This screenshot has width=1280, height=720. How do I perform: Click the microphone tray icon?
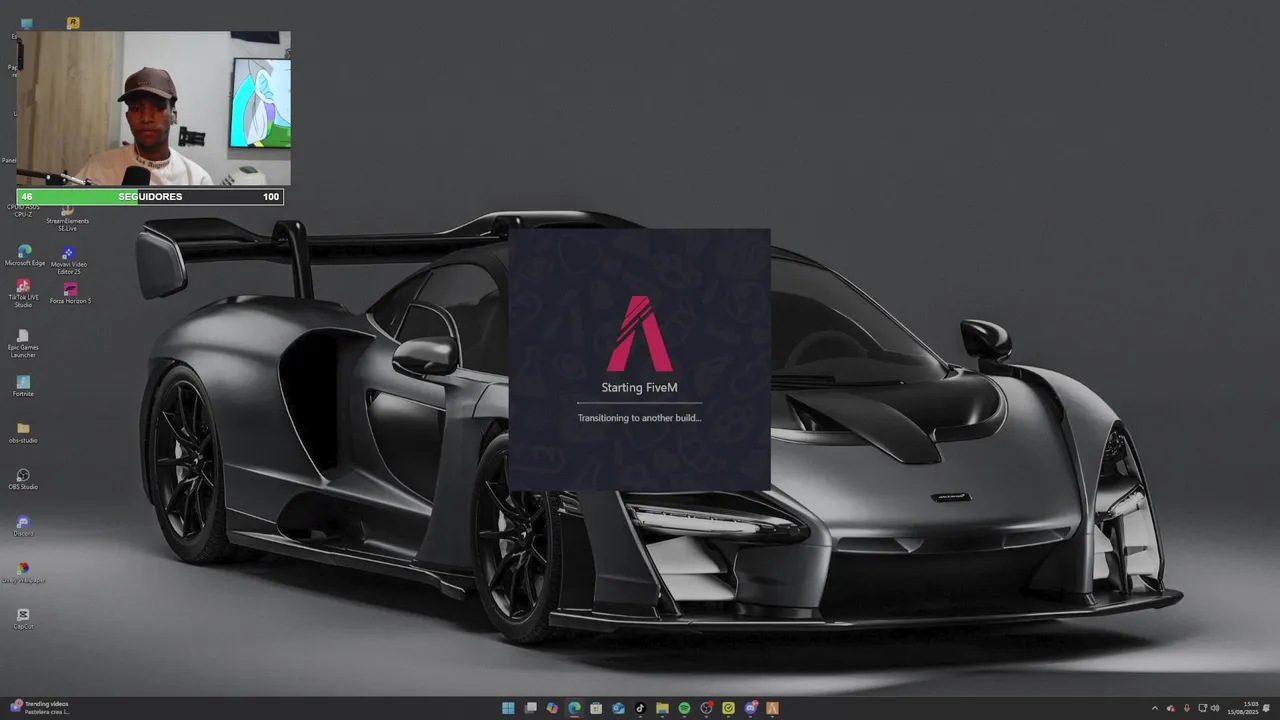coord(1187,708)
